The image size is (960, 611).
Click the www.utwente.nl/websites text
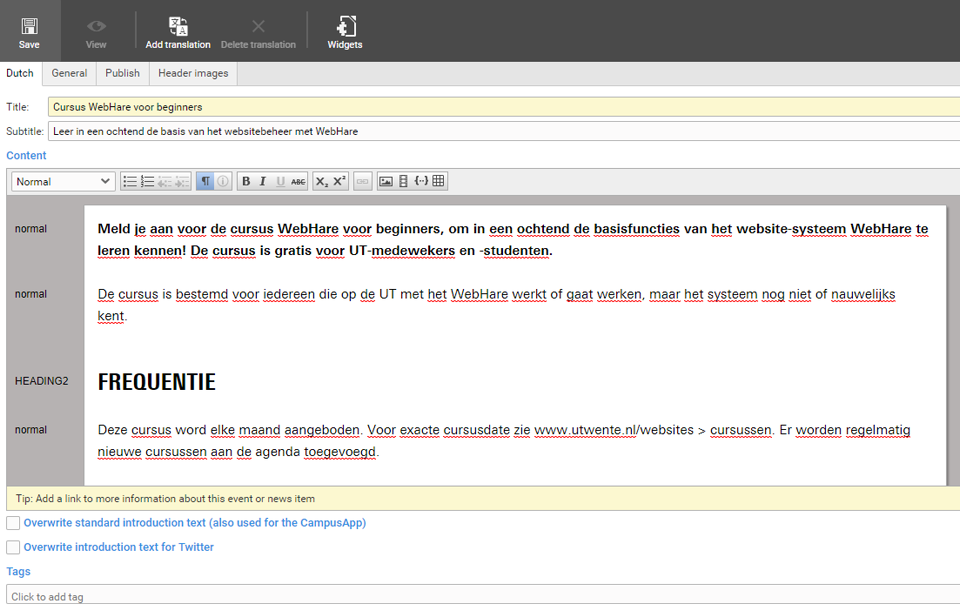[614, 430]
